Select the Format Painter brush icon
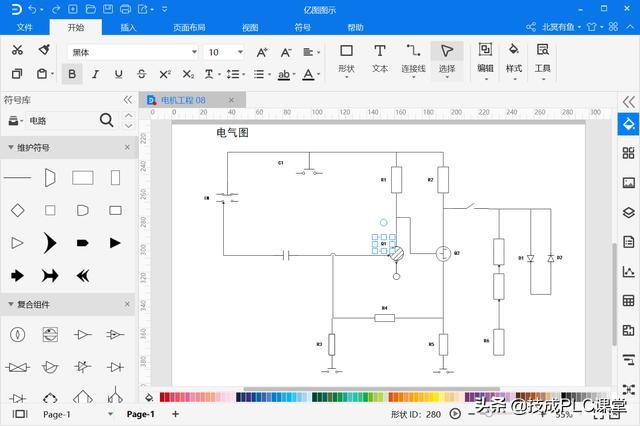 coord(44,50)
